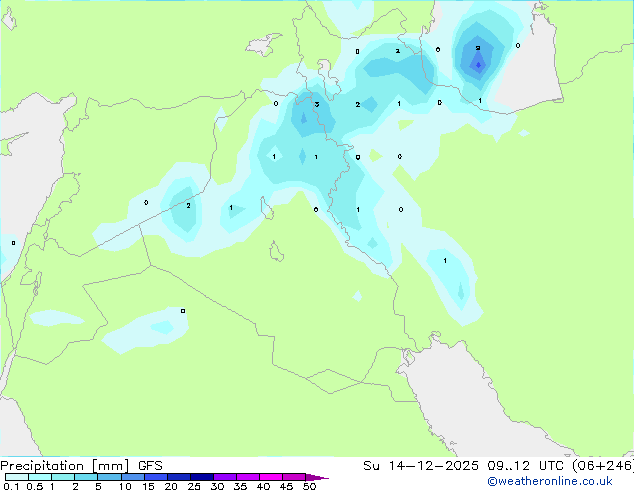
Task: Click the 25–30 mm dark navy swatch
Action: (202, 477)
